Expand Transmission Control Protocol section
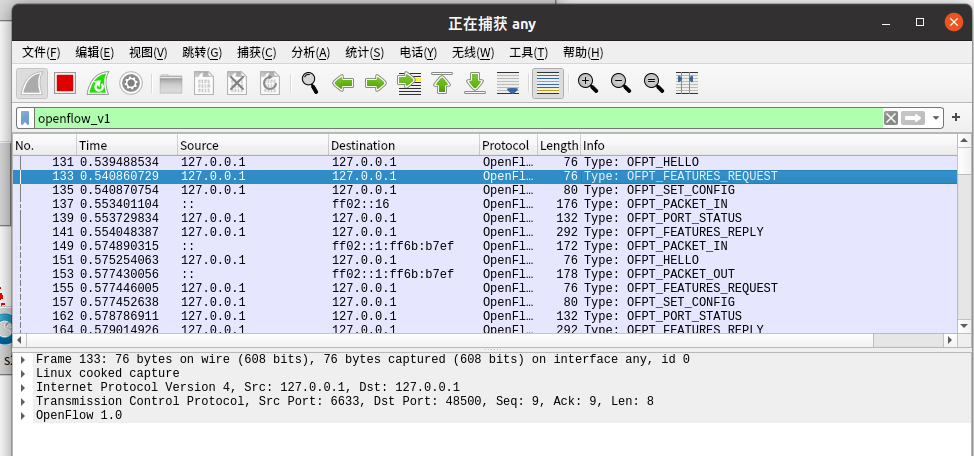The width and height of the screenshot is (974, 456). point(23,402)
